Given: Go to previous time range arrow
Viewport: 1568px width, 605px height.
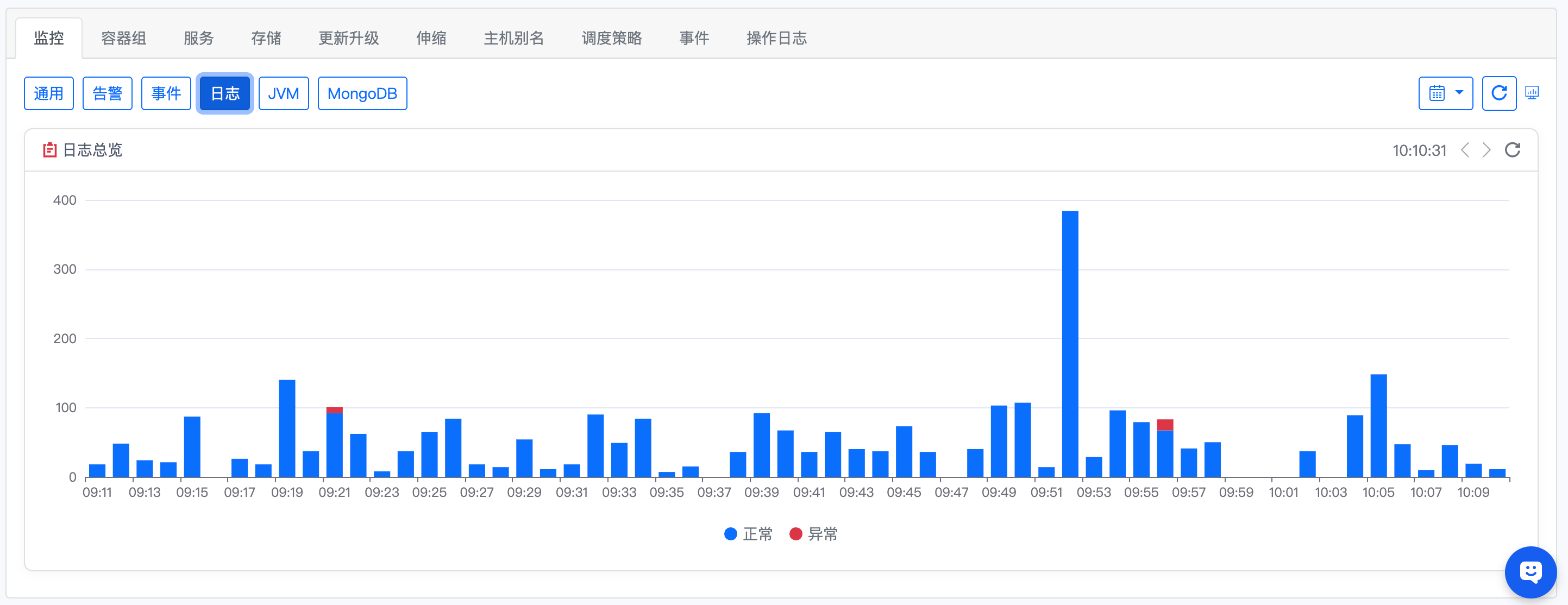Looking at the screenshot, I should tap(1465, 150).
